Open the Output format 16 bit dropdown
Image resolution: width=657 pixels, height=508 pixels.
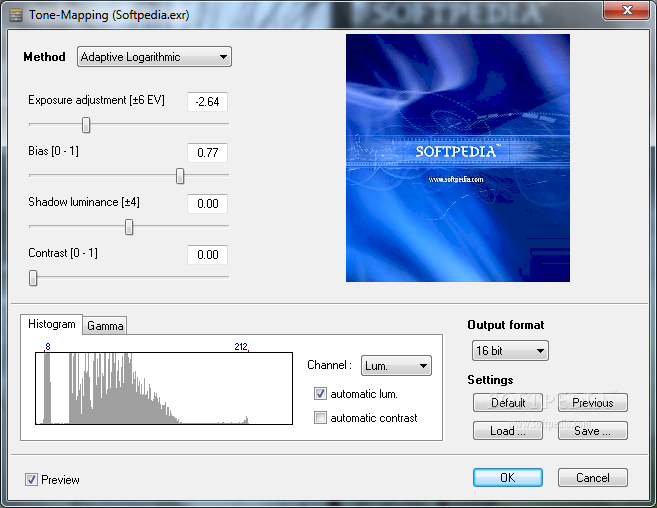coord(510,350)
